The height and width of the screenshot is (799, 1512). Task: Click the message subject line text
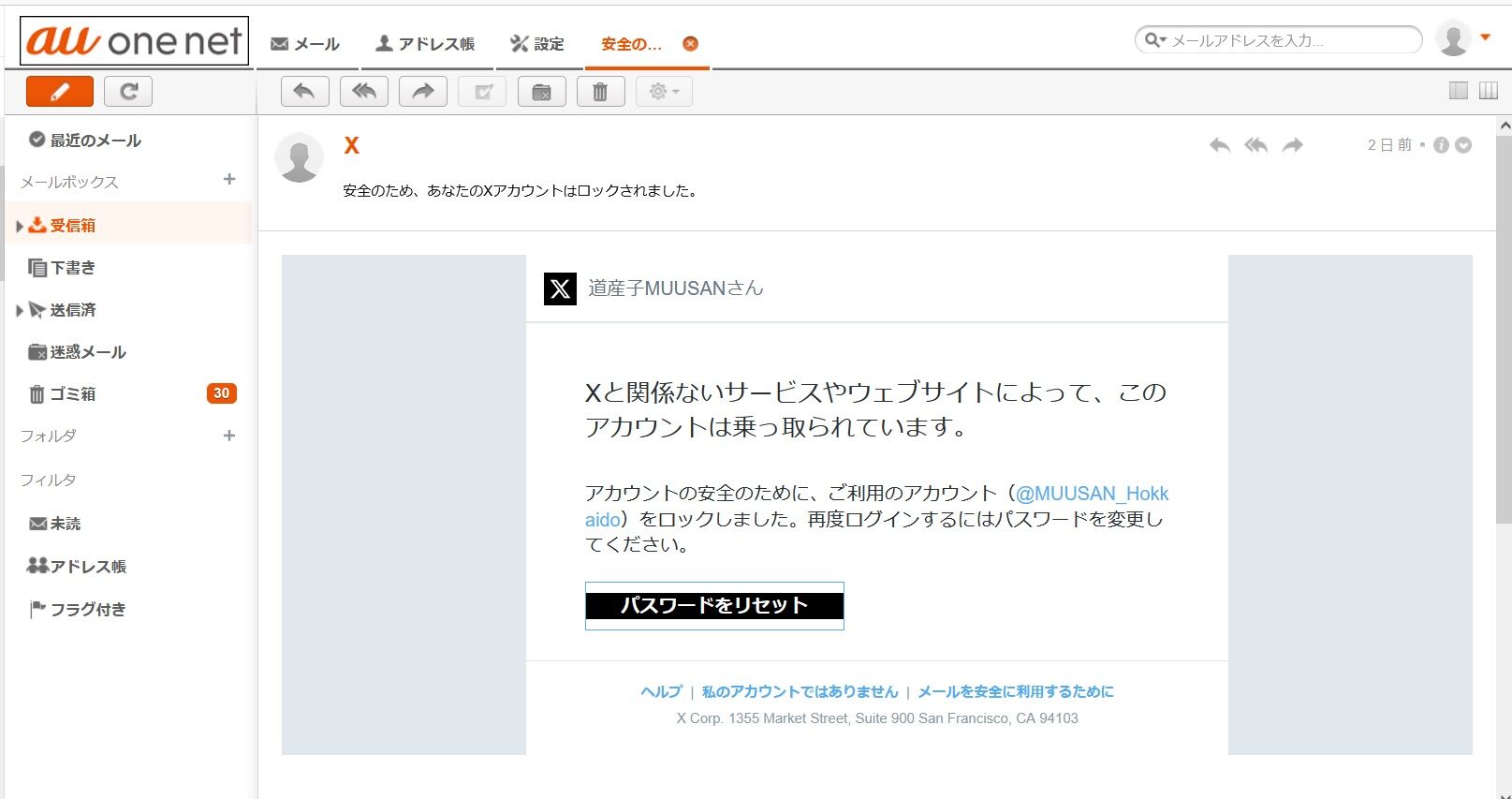(x=520, y=191)
